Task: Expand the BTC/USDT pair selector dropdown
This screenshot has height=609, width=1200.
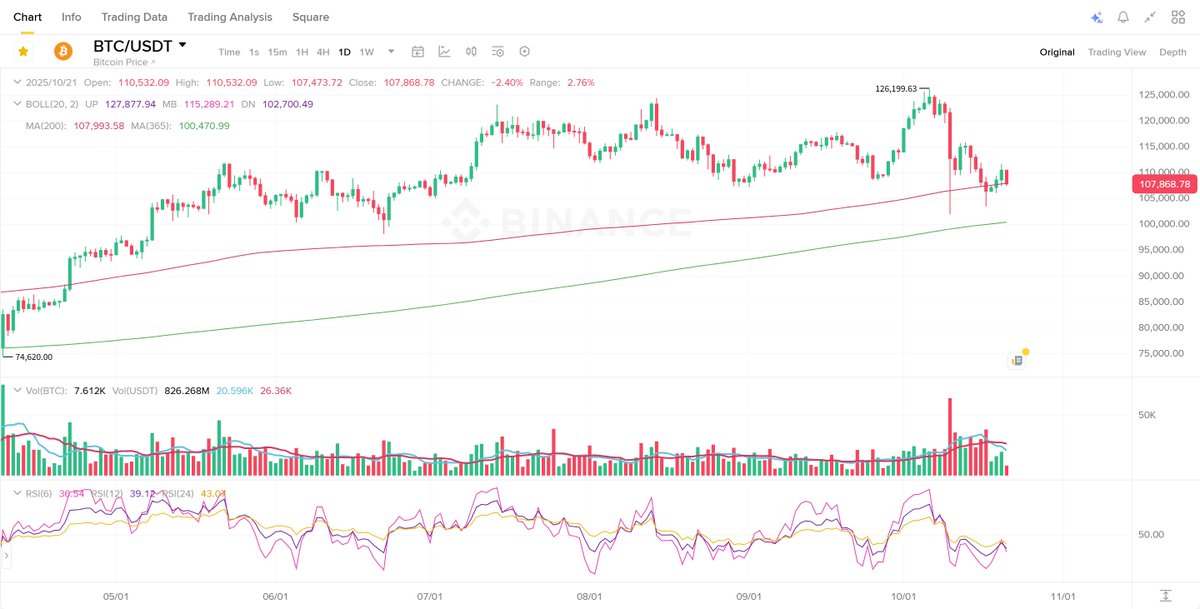Action: (182, 45)
